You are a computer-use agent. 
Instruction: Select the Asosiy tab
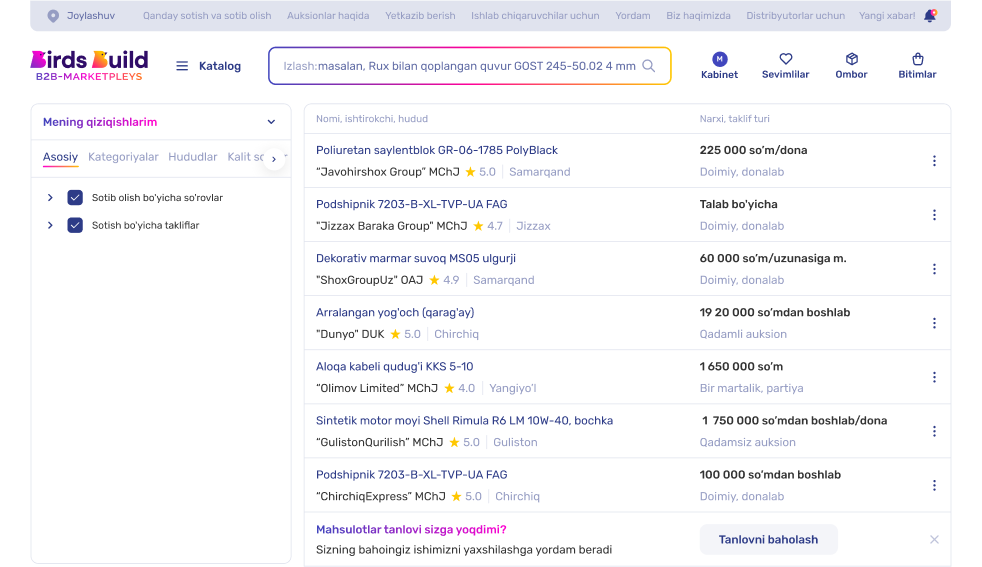coord(60,157)
